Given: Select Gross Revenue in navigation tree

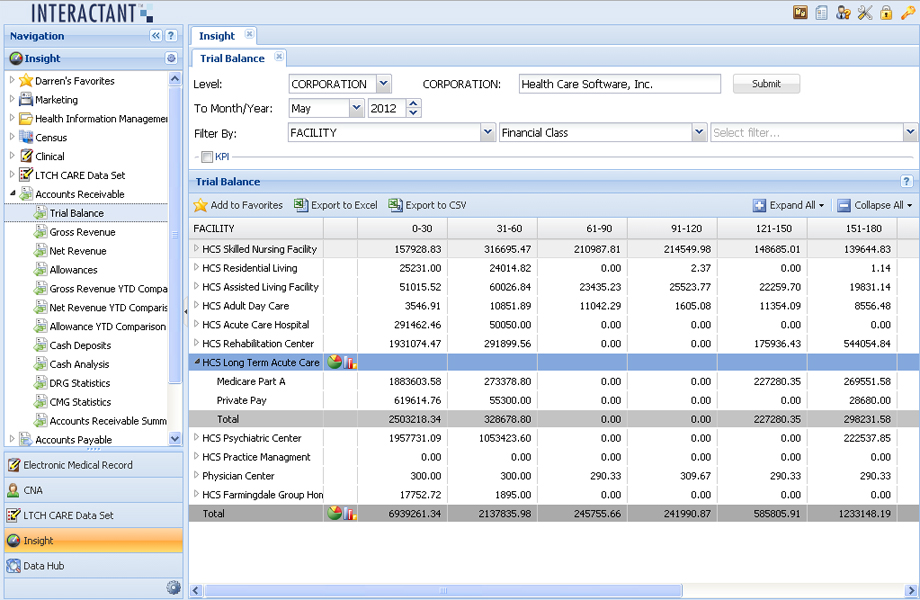Looking at the screenshot, I should (x=82, y=232).
